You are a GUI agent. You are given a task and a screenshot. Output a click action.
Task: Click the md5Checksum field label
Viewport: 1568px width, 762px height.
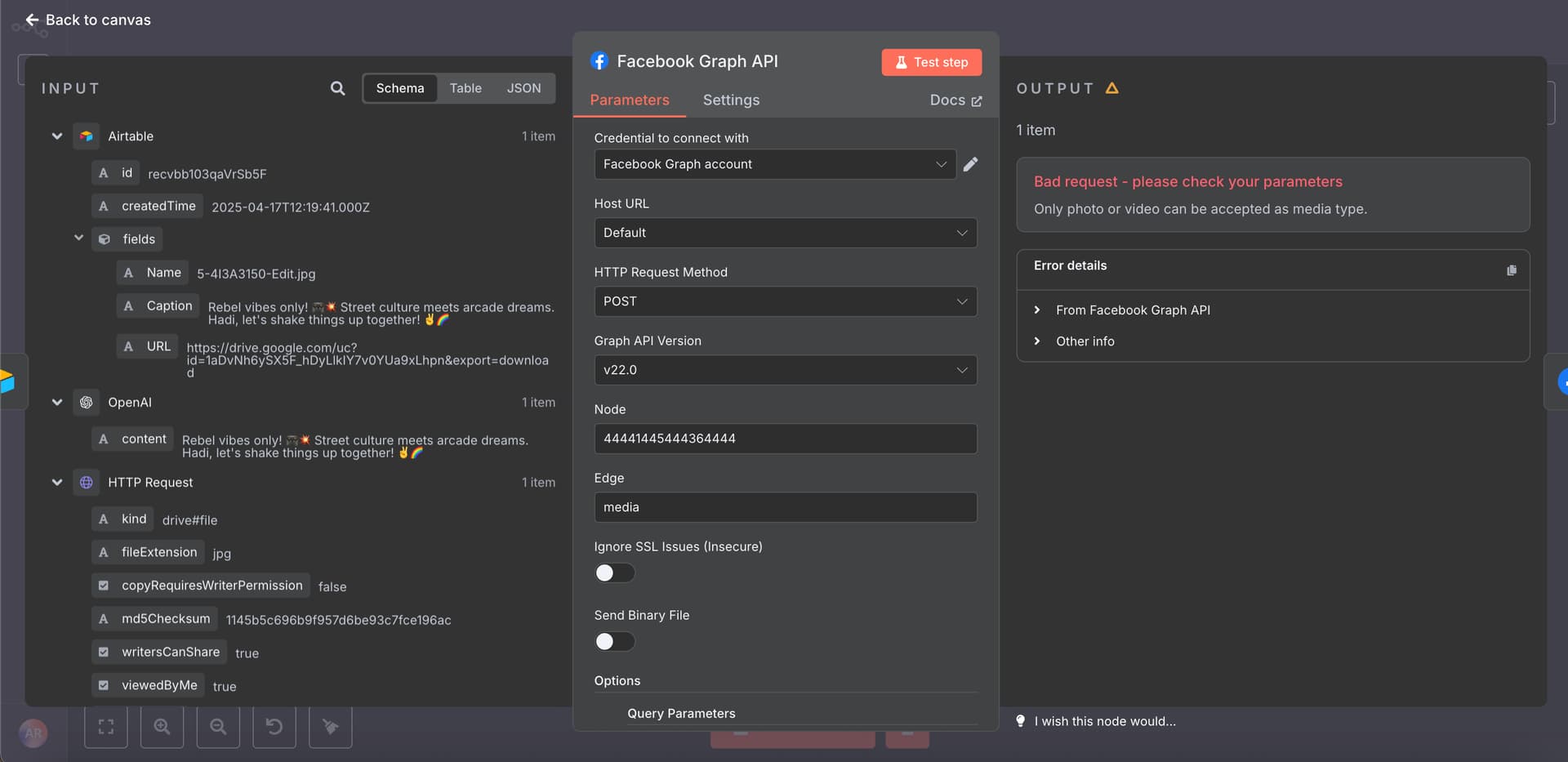pos(154,618)
